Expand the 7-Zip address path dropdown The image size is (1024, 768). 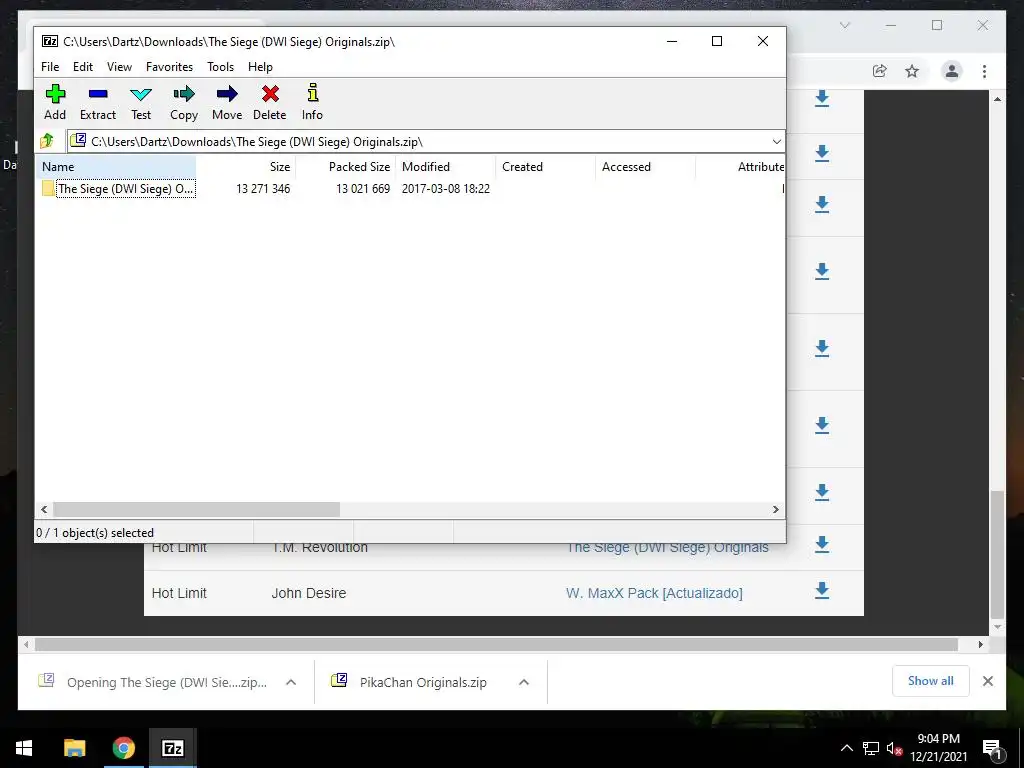pyautogui.click(x=776, y=142)
